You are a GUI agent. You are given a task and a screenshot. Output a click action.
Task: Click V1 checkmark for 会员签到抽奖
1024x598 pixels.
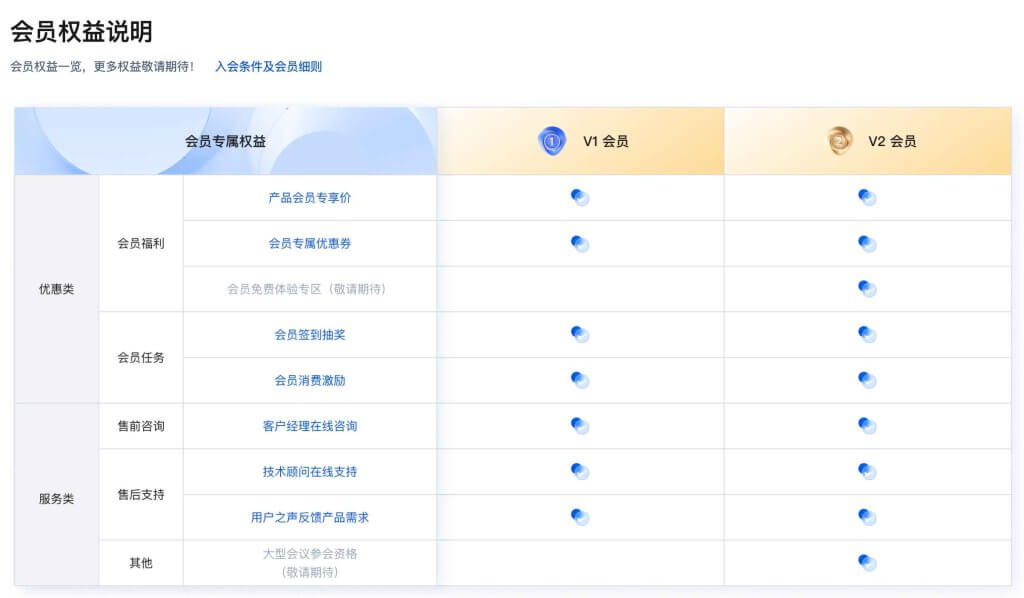click(x=580, y=334)
